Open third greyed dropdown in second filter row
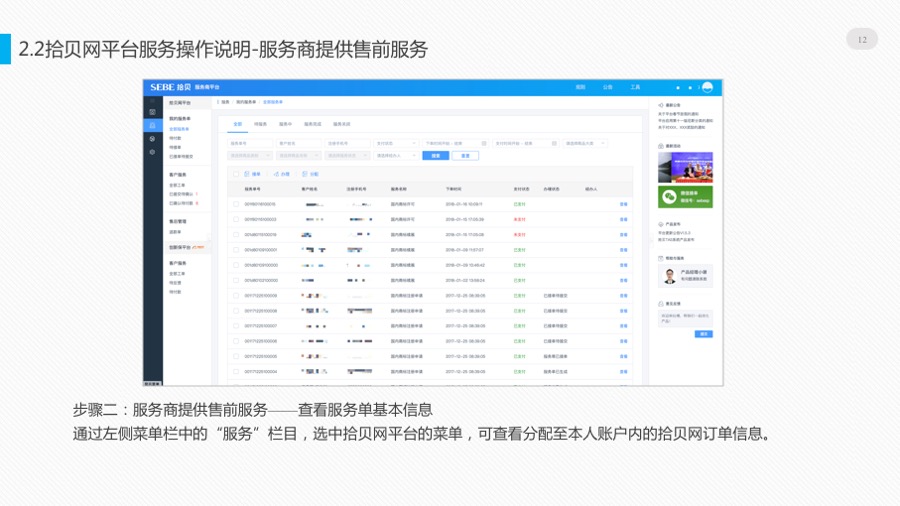Image resolution: width=900 pixels, height=506 pixels. [x=347, y=155]
